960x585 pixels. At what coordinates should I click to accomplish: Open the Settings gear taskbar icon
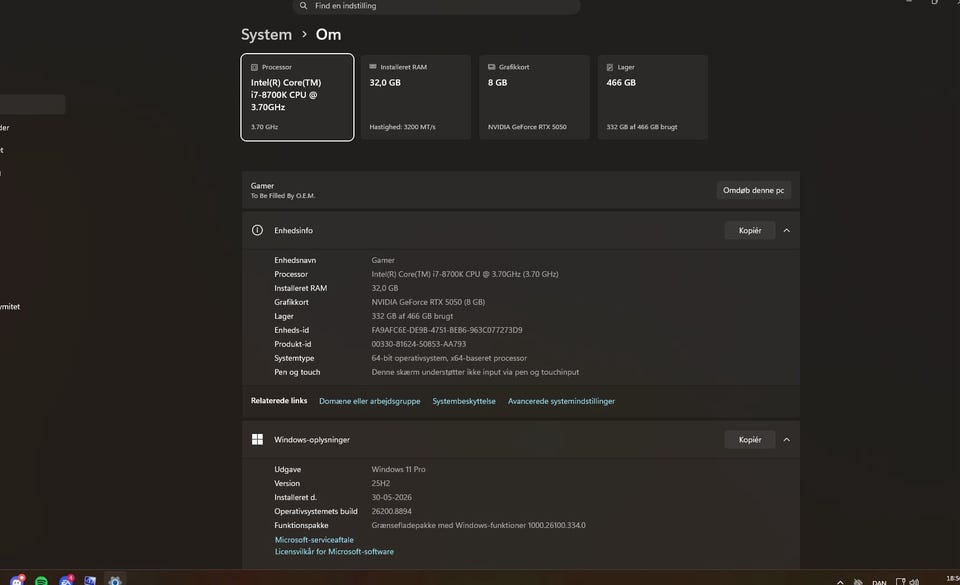tap(114, 581)
